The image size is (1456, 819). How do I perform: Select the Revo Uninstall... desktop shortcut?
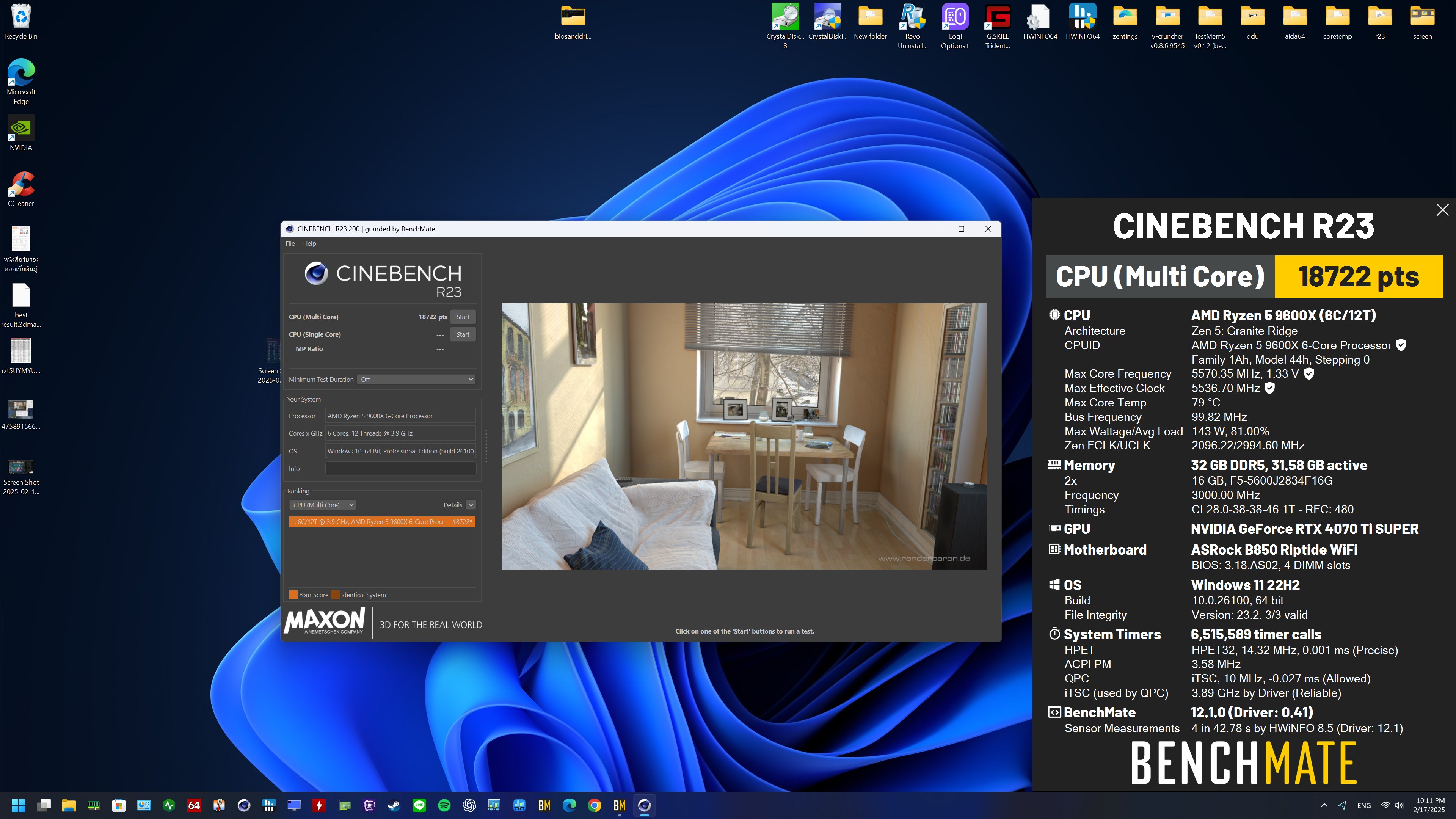[913, 26]
